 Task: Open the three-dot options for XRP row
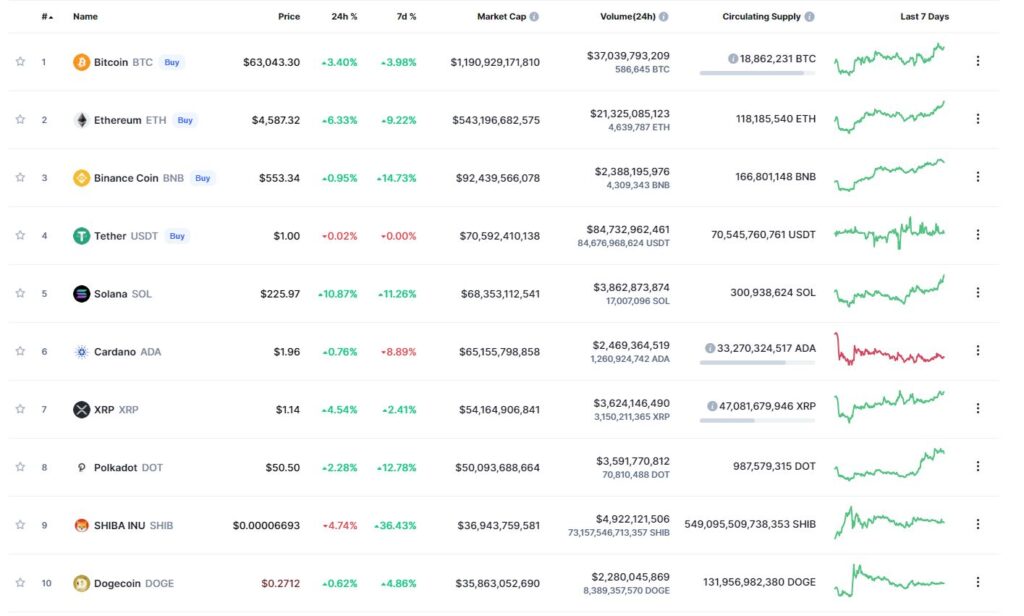978,408
